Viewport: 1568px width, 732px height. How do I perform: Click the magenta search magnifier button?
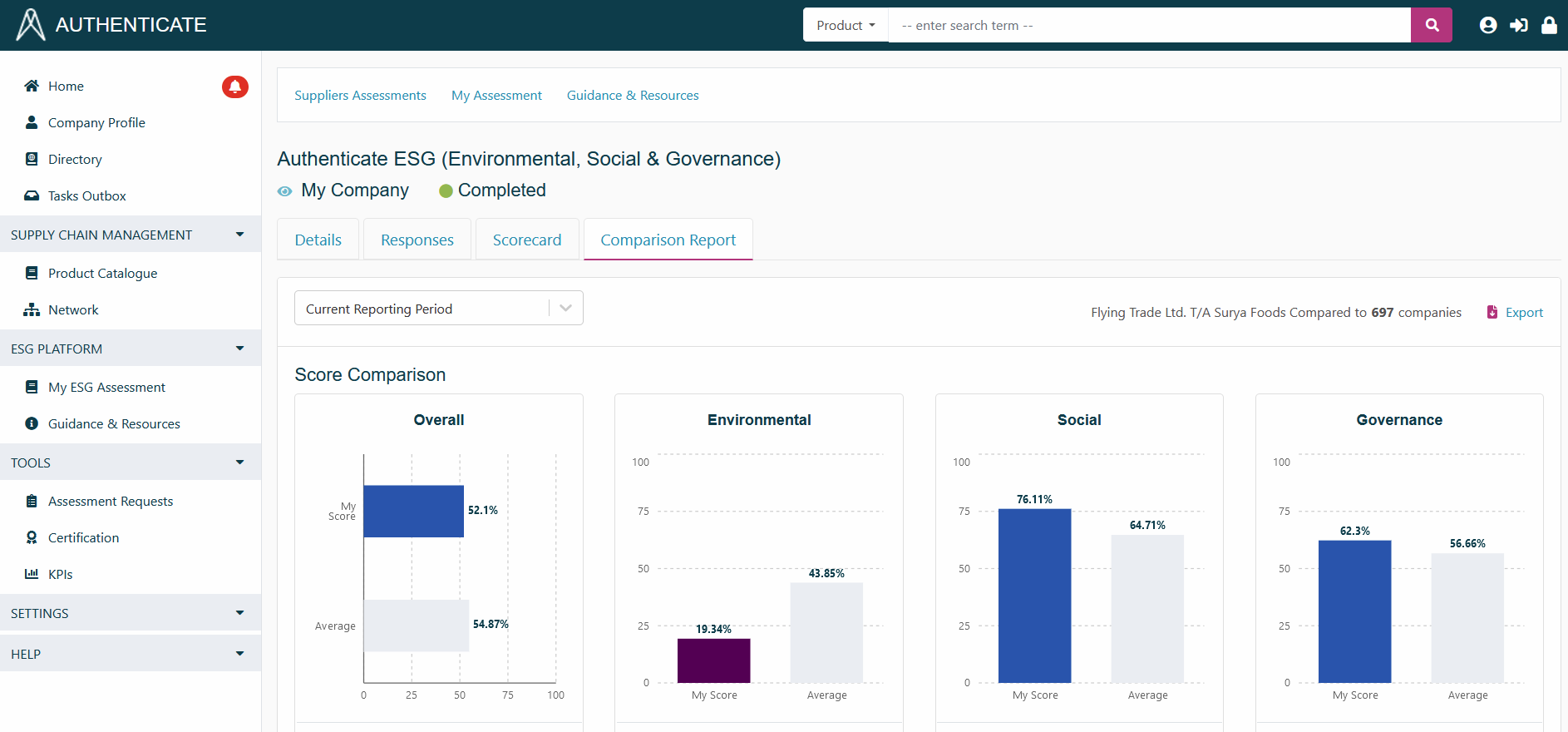(1431, 25)
